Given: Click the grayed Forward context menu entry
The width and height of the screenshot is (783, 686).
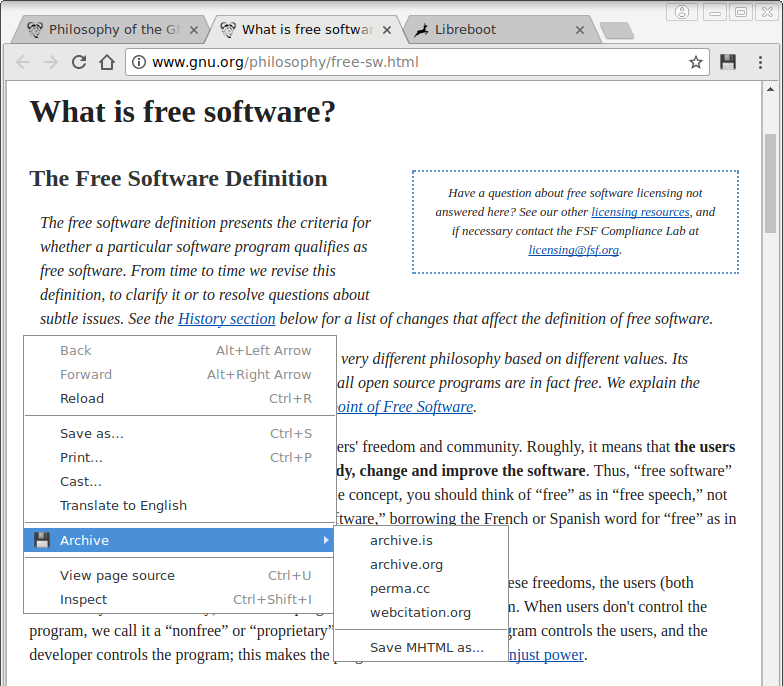Looking at the screenshot, I should tap(180, 374).
